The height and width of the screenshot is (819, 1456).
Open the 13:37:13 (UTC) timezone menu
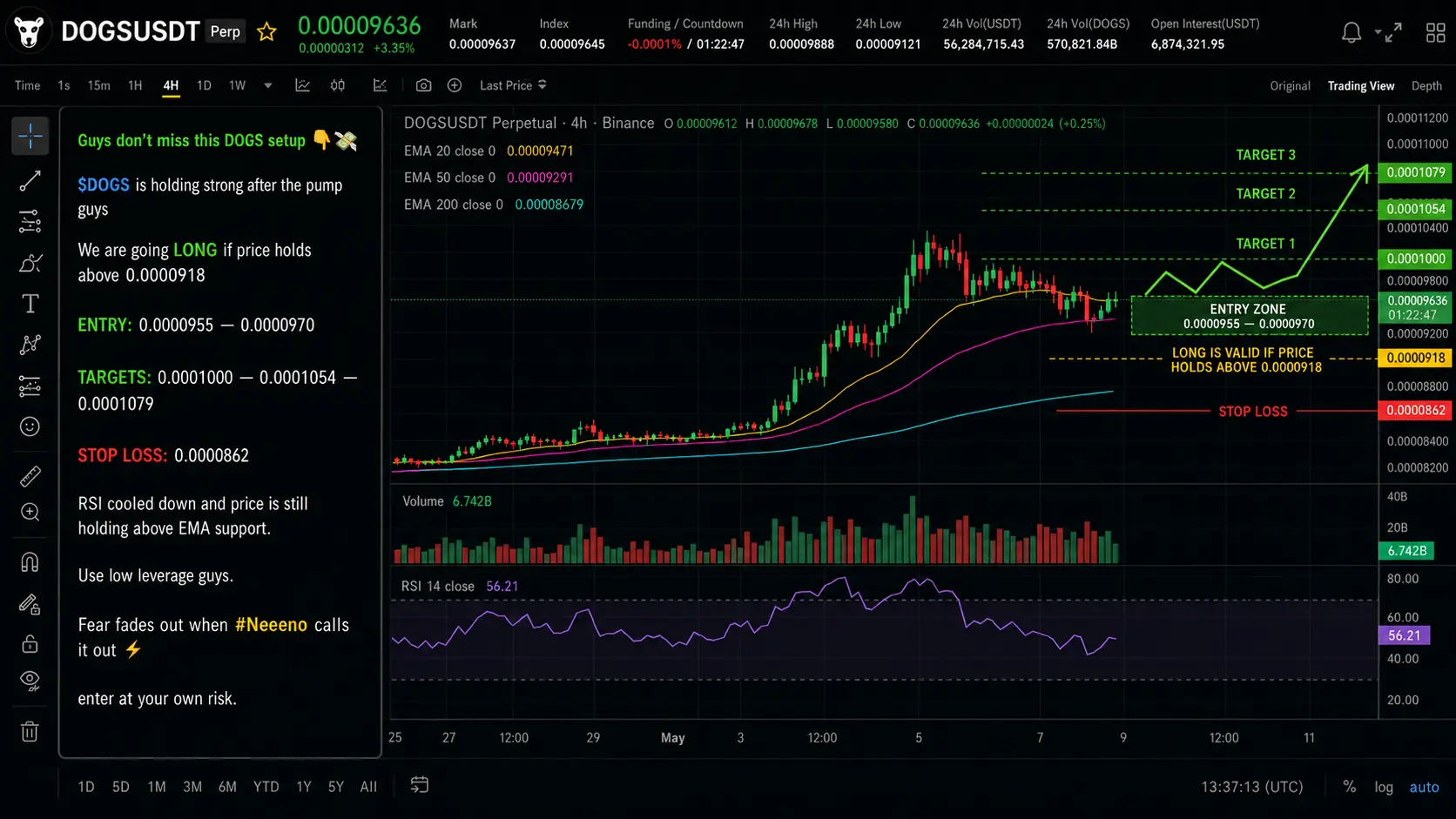tap(1252, 787)
